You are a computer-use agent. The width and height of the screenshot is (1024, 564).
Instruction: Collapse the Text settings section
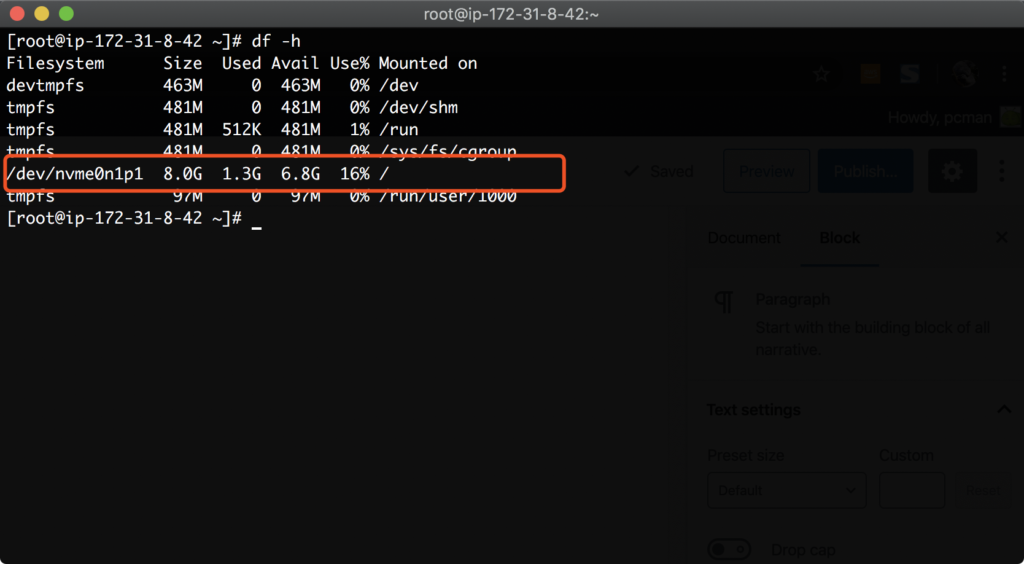click(x=1003, y=410)
